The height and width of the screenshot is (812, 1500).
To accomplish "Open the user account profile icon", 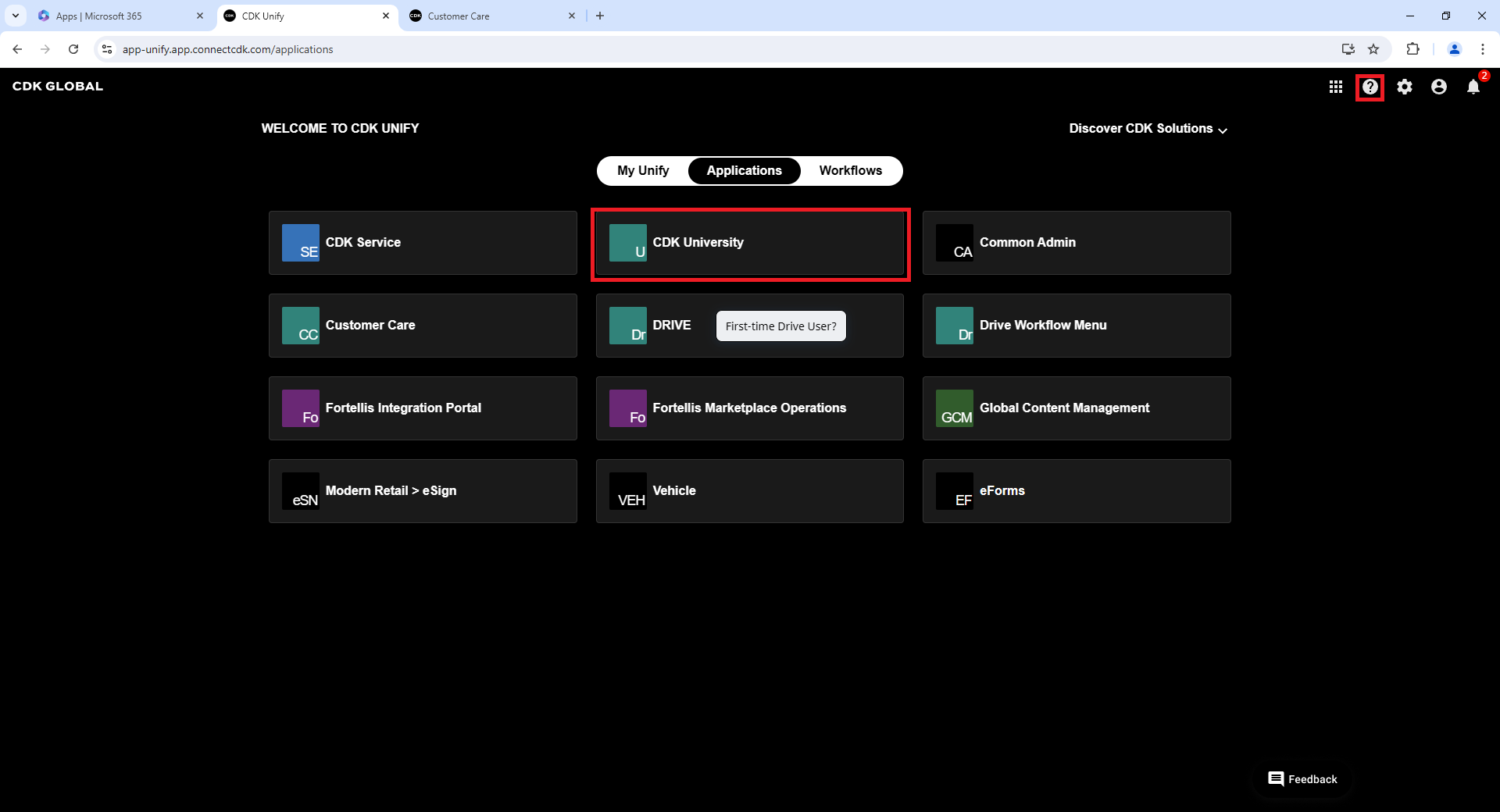I will coord(1439,87).
